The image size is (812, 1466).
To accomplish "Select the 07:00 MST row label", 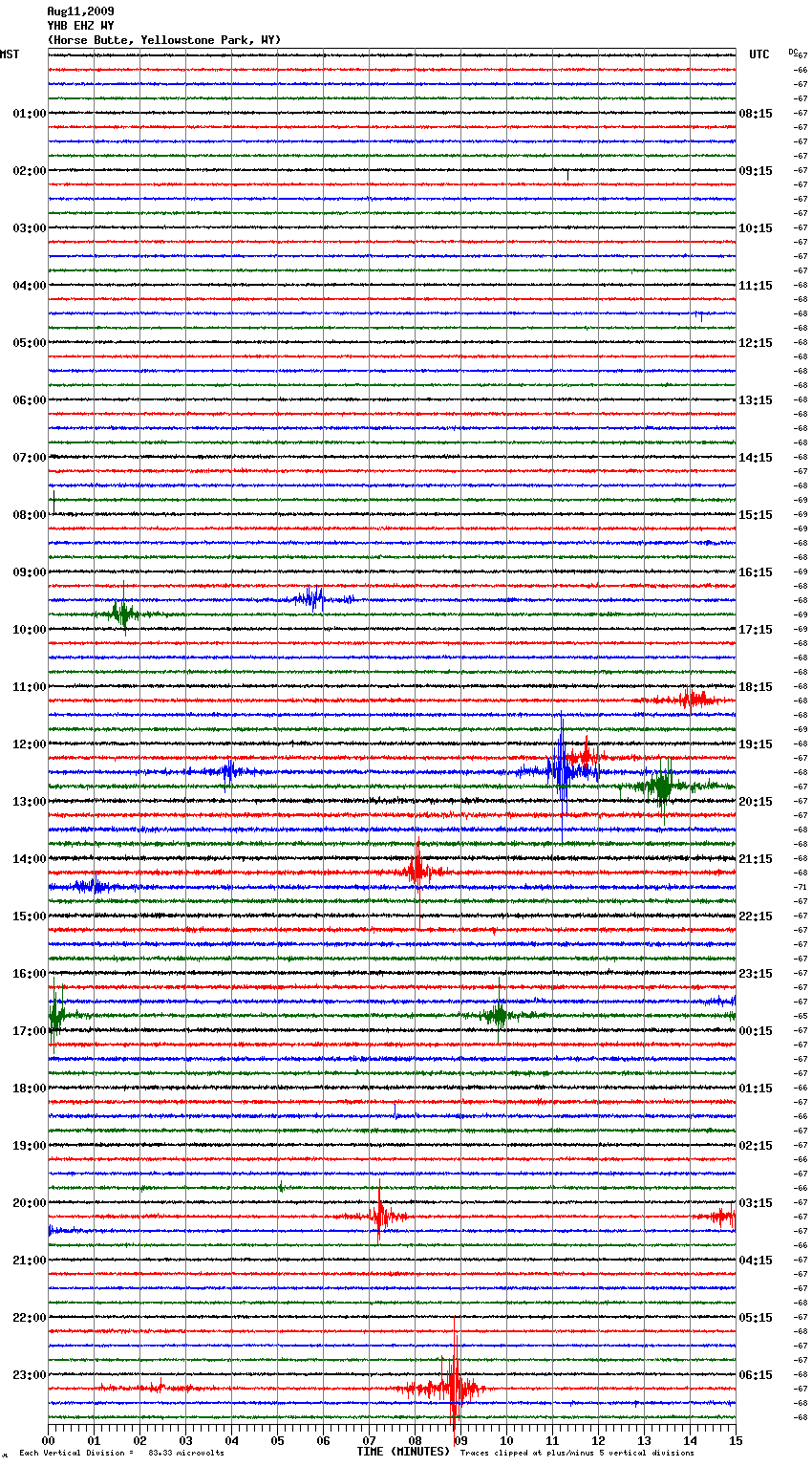I will [x=30, y=458].
